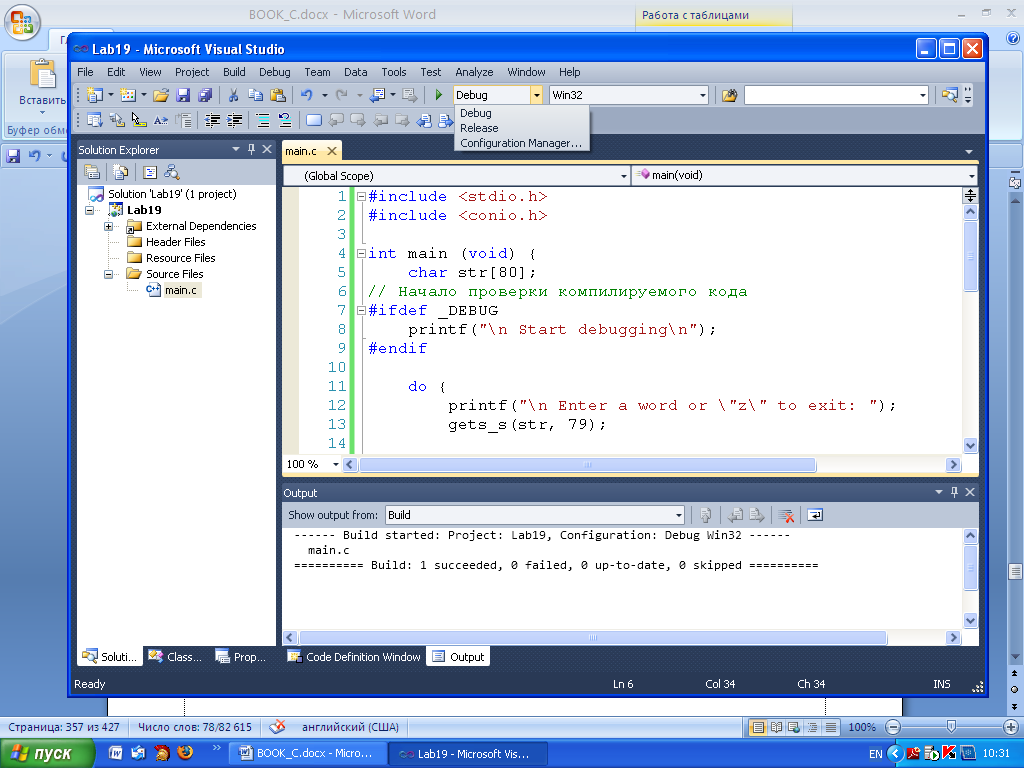Close the main.c editor tab
The height and width of the screenshot is (768, 1024).
pyautogui.click(x=332, y=151)
